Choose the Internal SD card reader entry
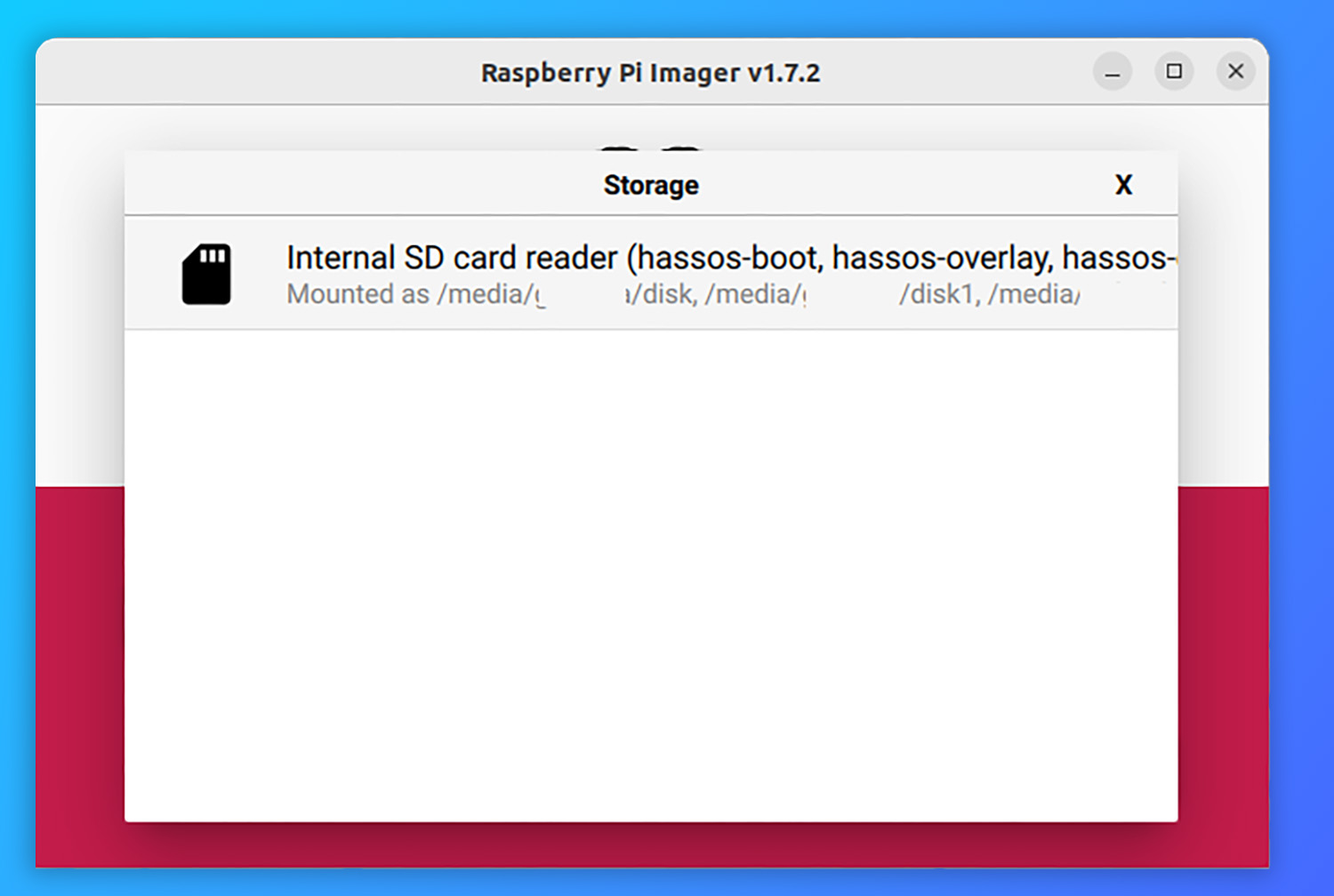The image size is (1334, 896). (x=651, y=274)
